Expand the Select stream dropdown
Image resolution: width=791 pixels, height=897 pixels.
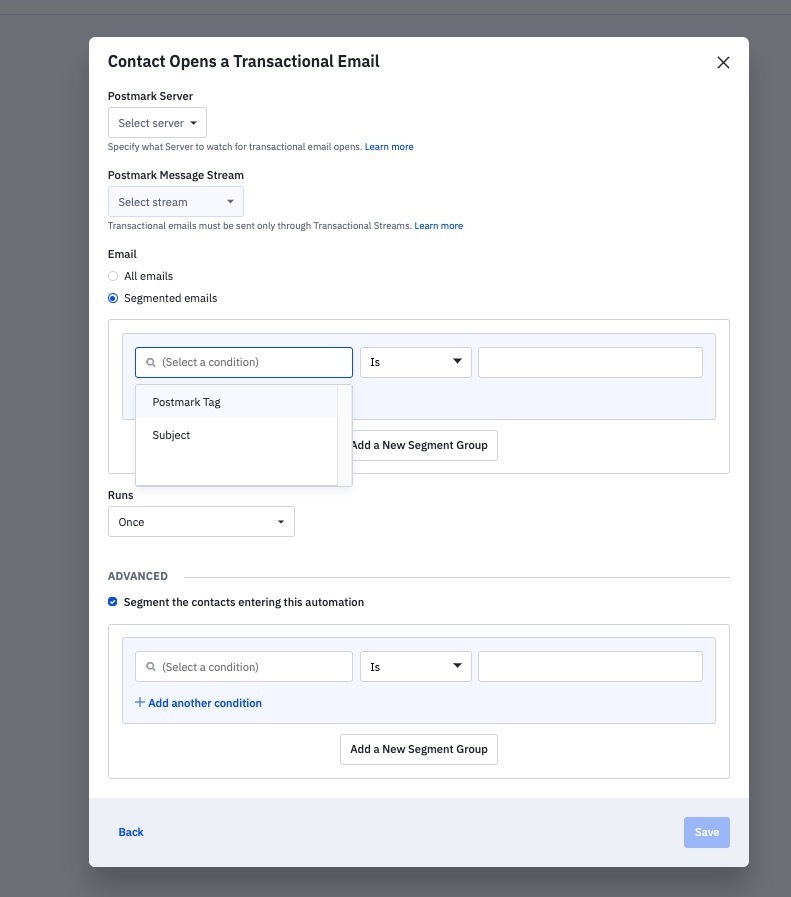pyautogui.click(x=175, y=202)
